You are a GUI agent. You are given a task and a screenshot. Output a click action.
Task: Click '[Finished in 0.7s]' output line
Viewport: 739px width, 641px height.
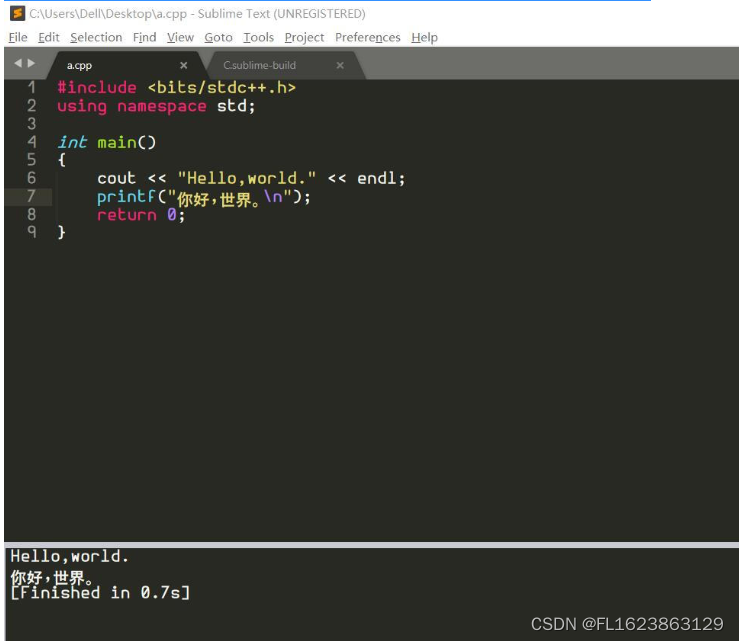[x=100, y=593]
